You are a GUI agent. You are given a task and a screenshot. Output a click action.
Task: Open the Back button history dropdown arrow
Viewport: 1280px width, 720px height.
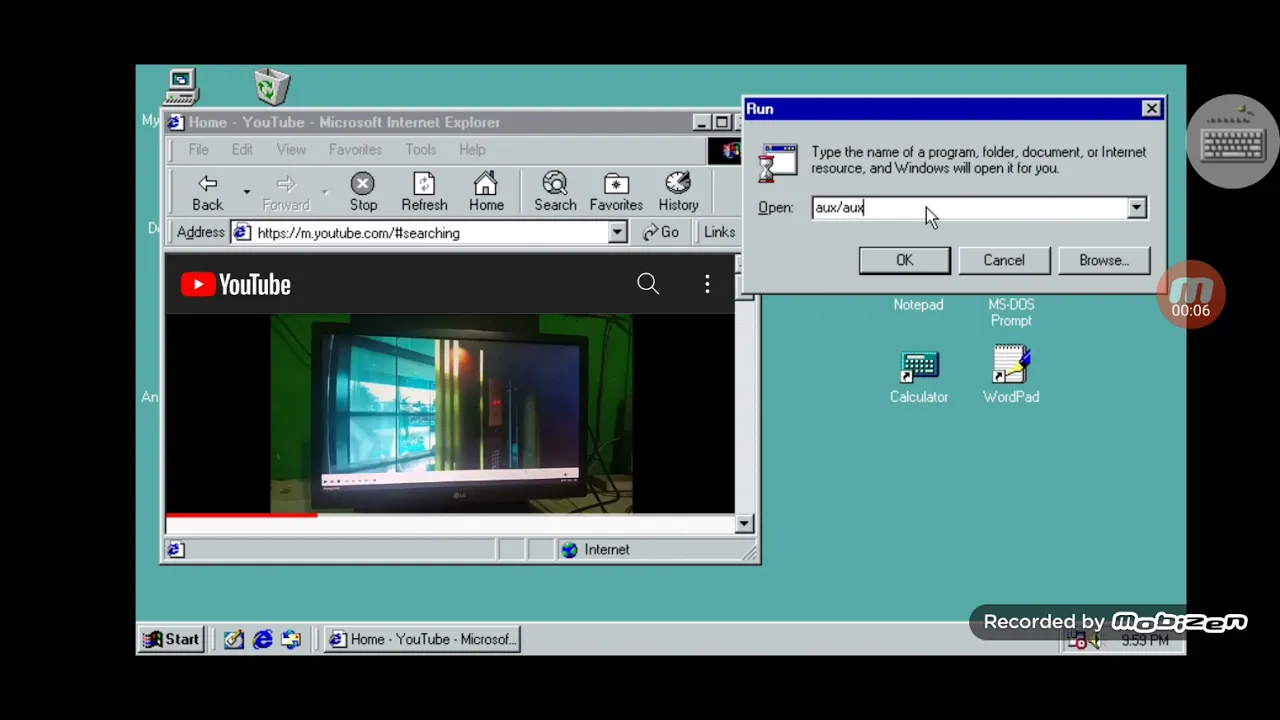246,192
